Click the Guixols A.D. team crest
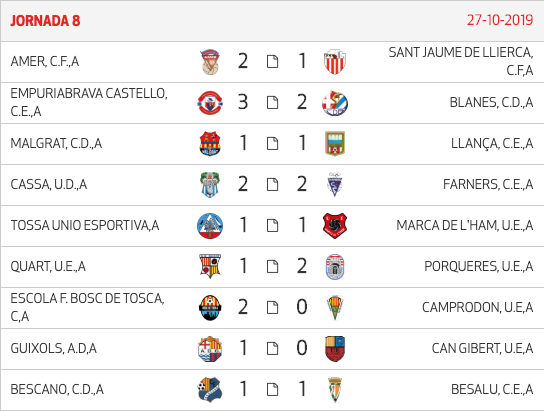 coord(210,349)
